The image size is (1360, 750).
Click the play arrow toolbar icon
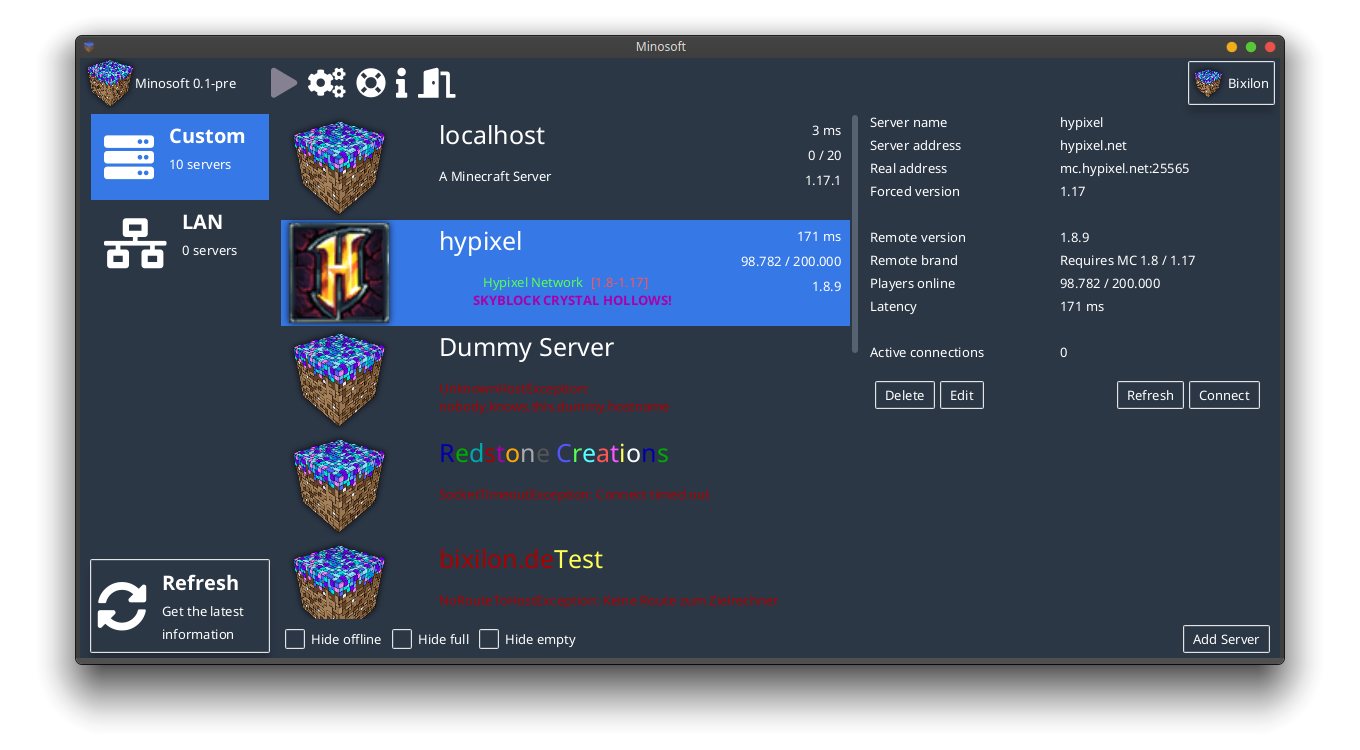284,83
